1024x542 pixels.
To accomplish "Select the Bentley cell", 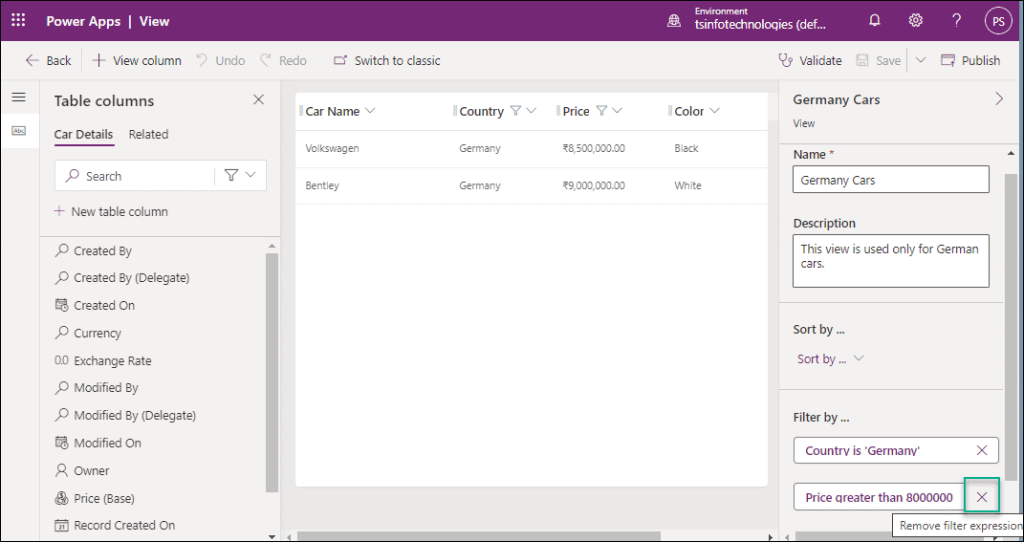I will pyautogui.click(x=323, y=185).
